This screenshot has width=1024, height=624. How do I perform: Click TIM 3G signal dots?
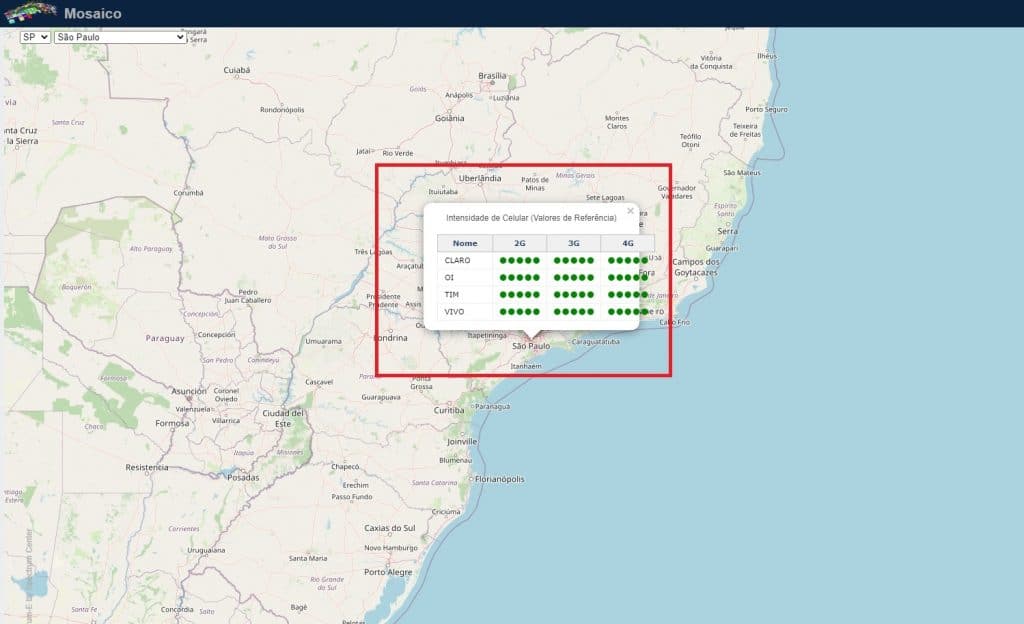pyautogui.click(x=574, y=294)
